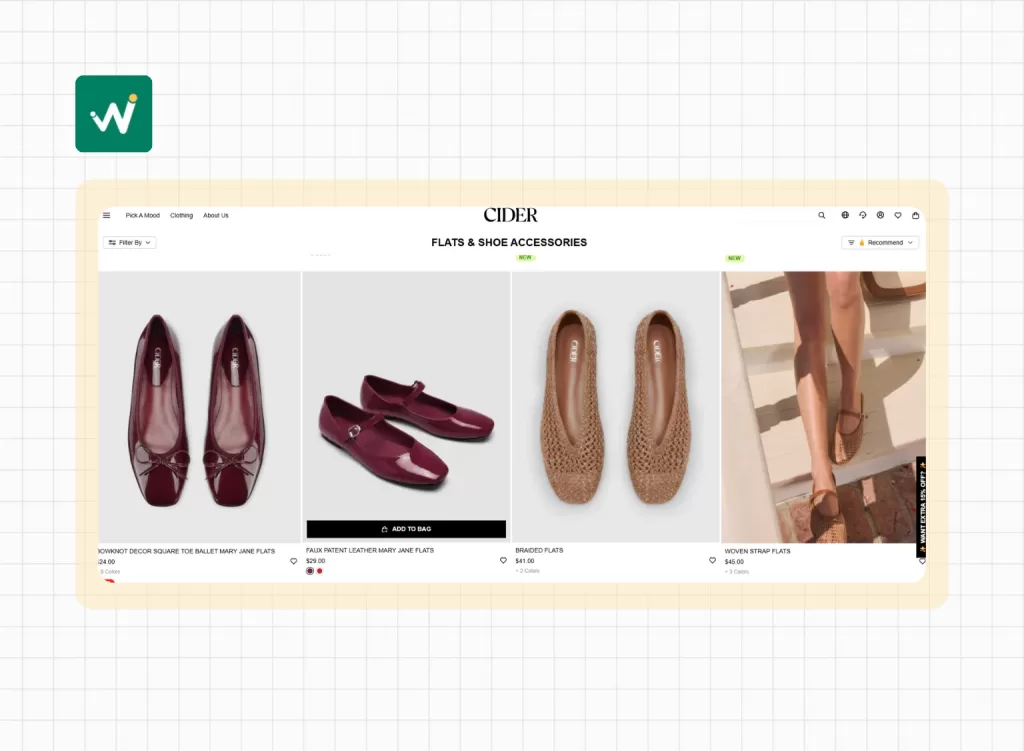This screenshot has width=1024, height=751.
Task: Click the Braided Flats product image
Action: [x=615, y=407]
